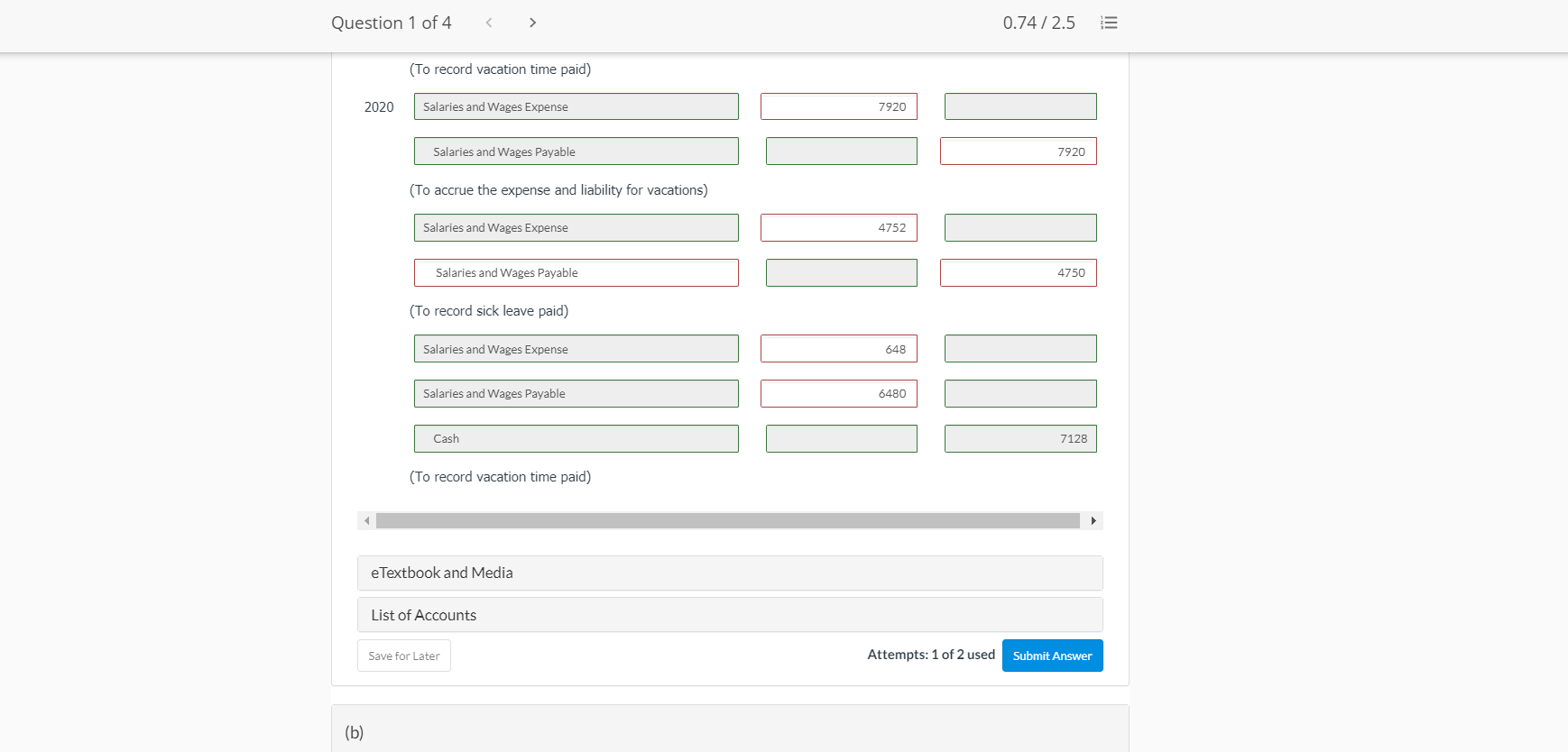
Task: Click '(To record sick leave paid)' description
Action: (489, 311)
